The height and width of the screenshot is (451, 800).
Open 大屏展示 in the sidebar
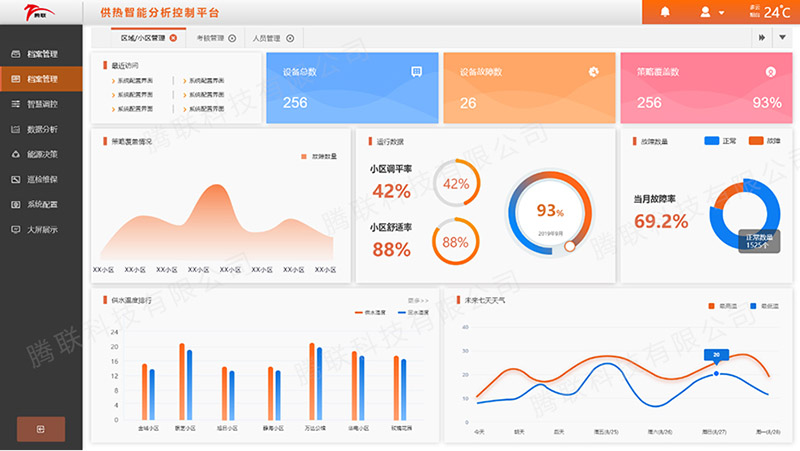(41, 229)
